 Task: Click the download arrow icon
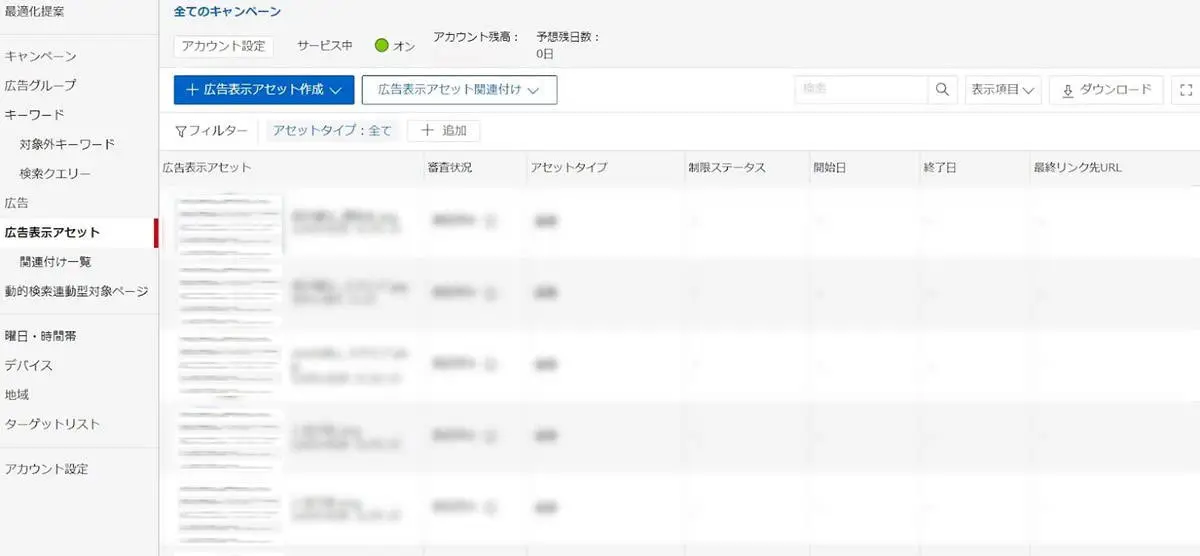click(x=1068, y=90)
